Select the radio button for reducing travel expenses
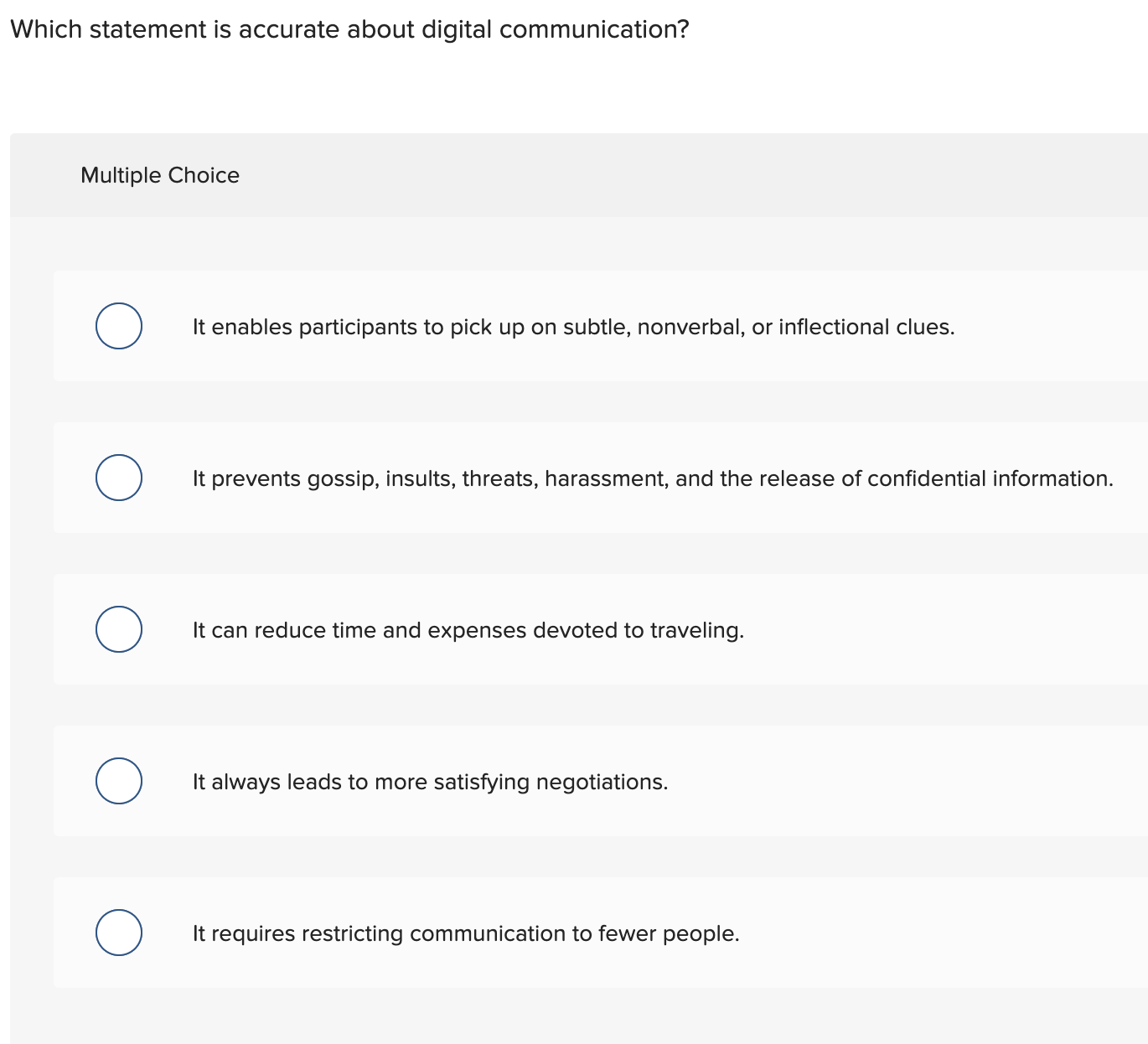The image size is (1148, 1044). 118,629
